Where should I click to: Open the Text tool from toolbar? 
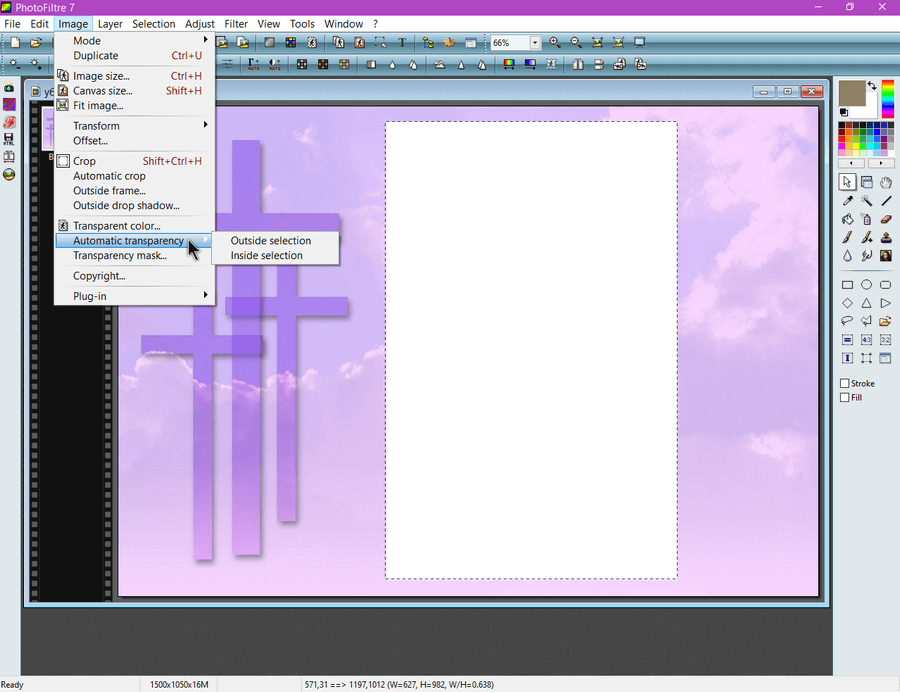pos(402,42)
